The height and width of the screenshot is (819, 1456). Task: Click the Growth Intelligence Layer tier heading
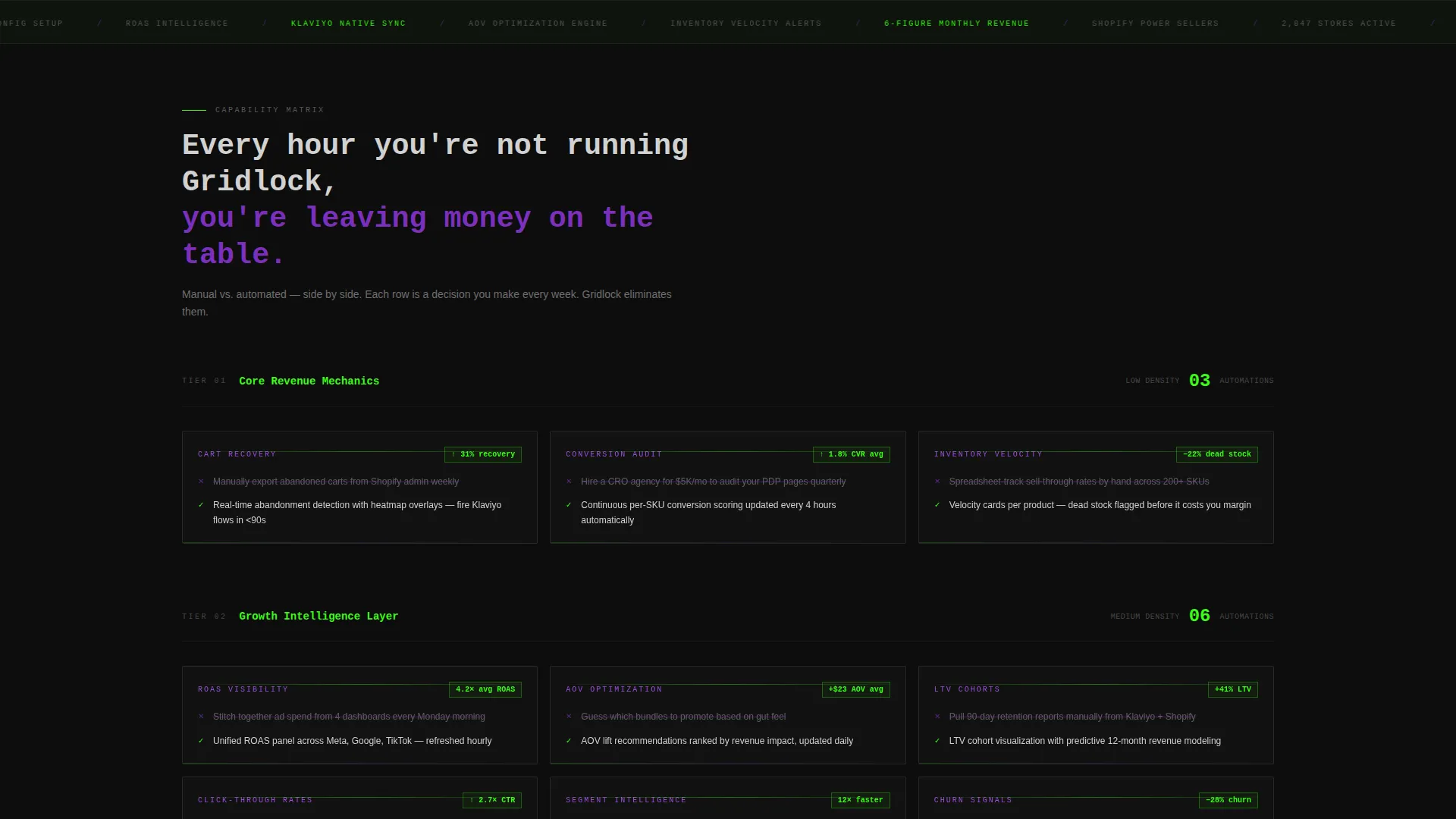pyautogui.click(x=318, y=617)
